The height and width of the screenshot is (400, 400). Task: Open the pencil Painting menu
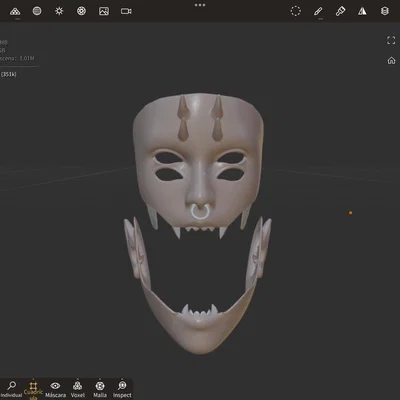318,11
